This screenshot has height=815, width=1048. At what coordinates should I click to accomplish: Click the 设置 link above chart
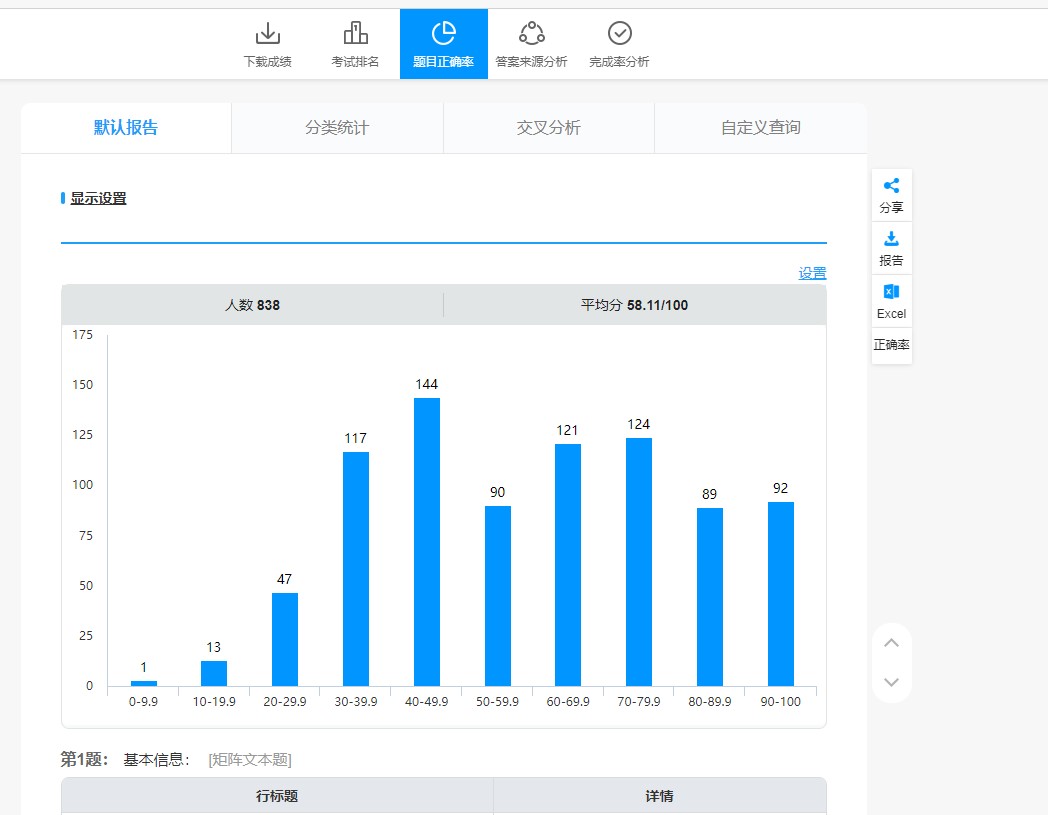coord(812,273)
